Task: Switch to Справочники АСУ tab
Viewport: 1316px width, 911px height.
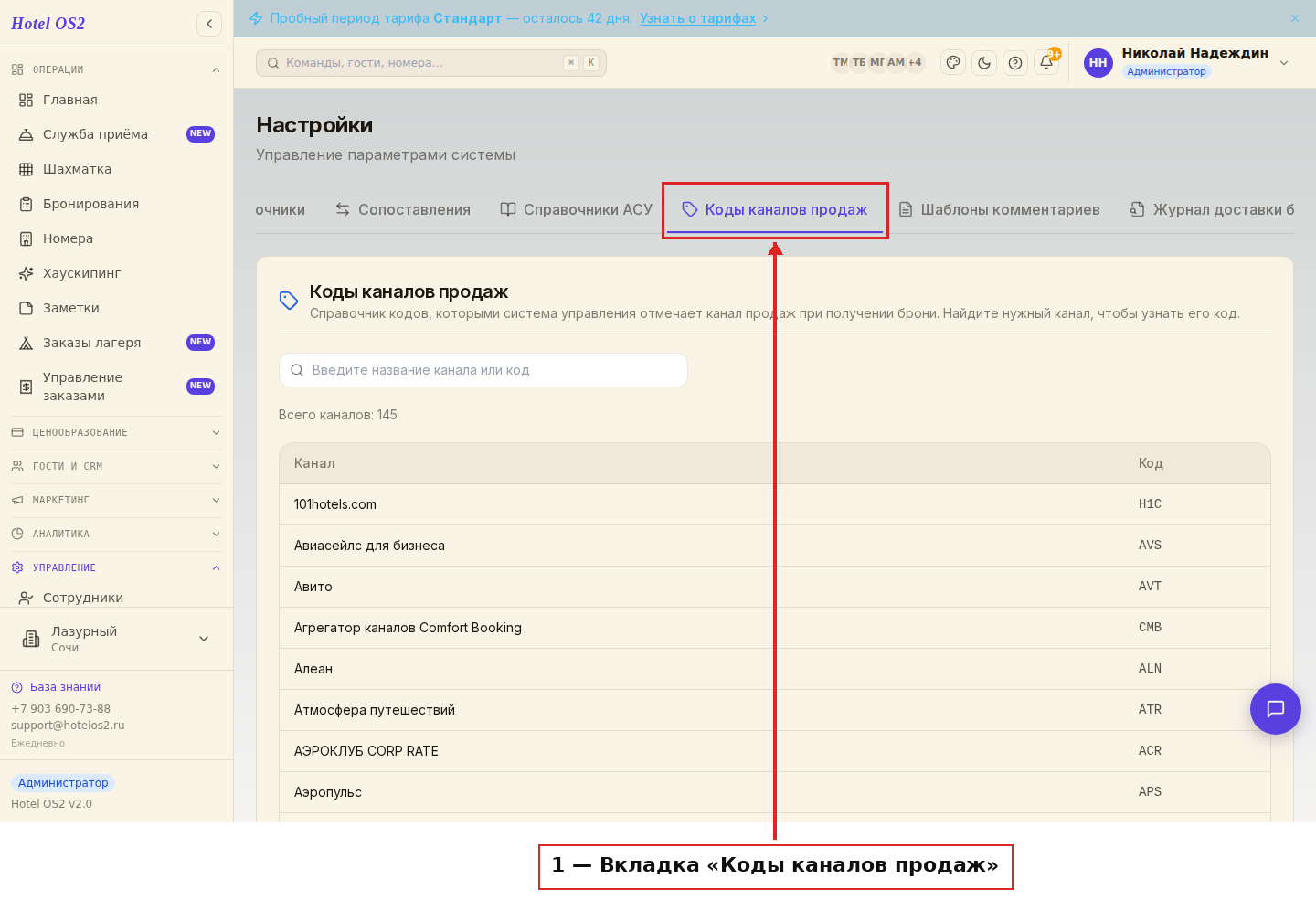Action: click(x=576, y=209)
